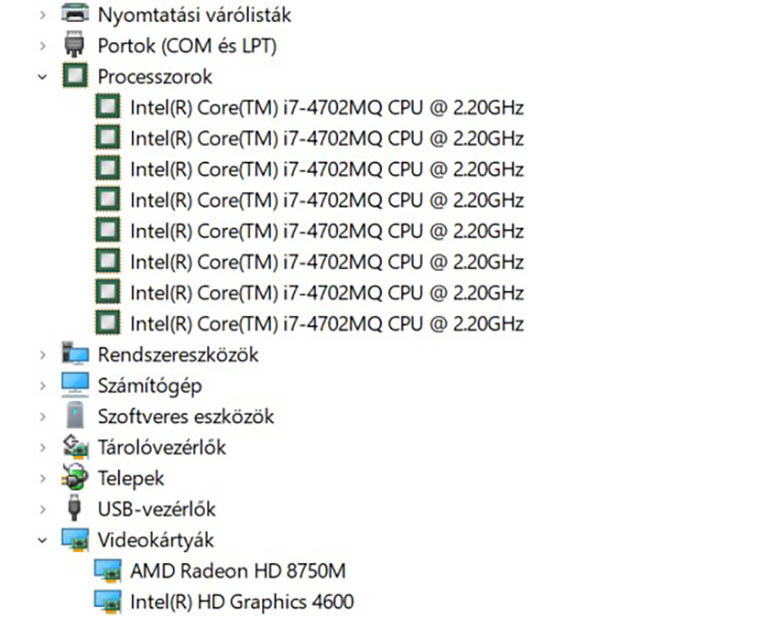Select the AMD Radeon HD 8750M entry
The height and width of the screenshot is (640, 772).
click(238, 571)
